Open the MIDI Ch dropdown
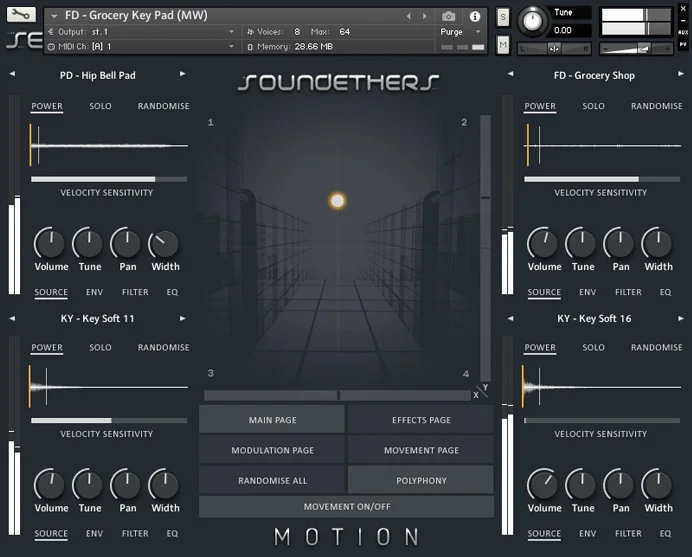This screenshot has height=557, width=692. tap(231, 46)
